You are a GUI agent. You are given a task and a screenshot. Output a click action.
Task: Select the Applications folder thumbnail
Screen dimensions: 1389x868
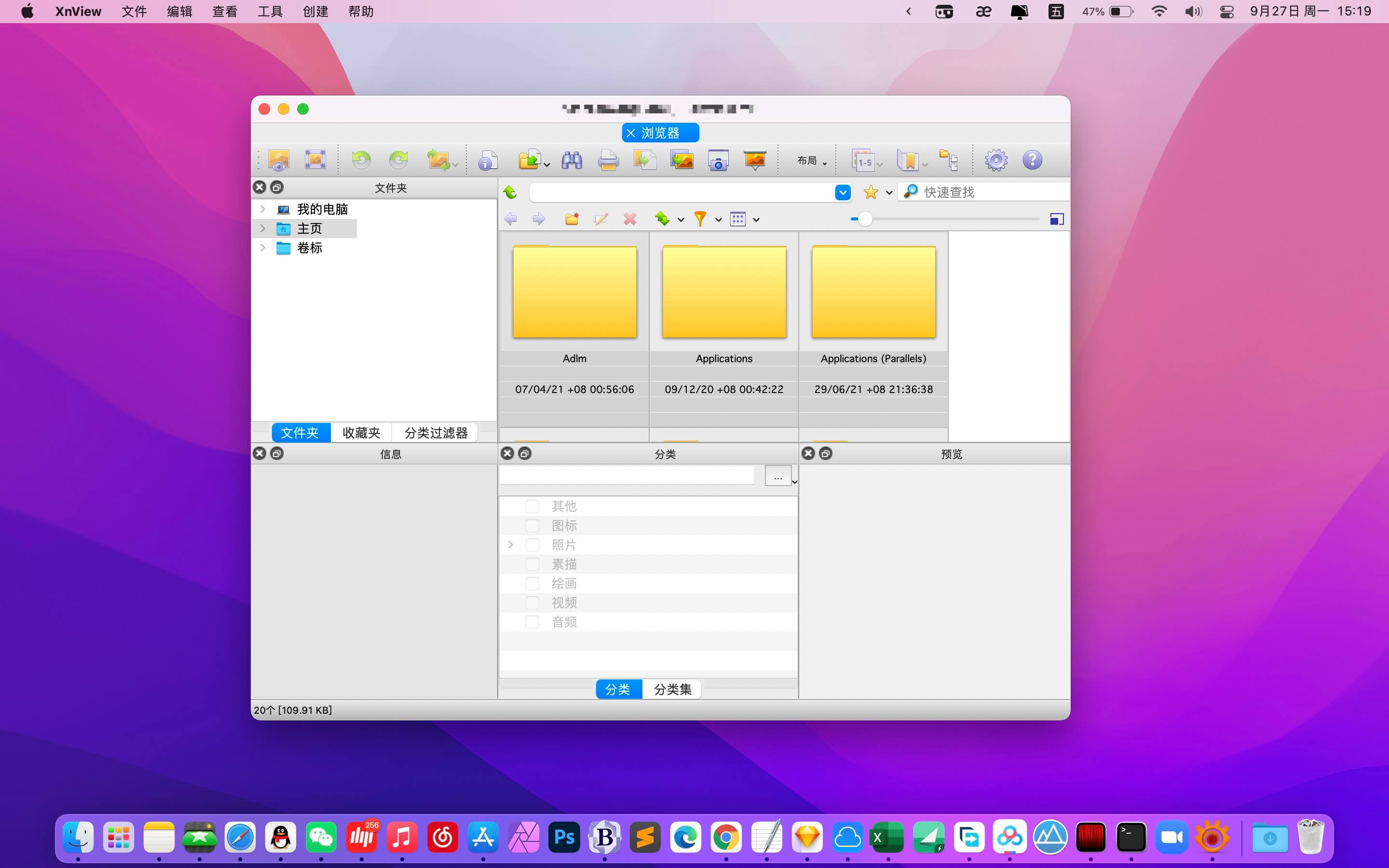coord(724,292)
